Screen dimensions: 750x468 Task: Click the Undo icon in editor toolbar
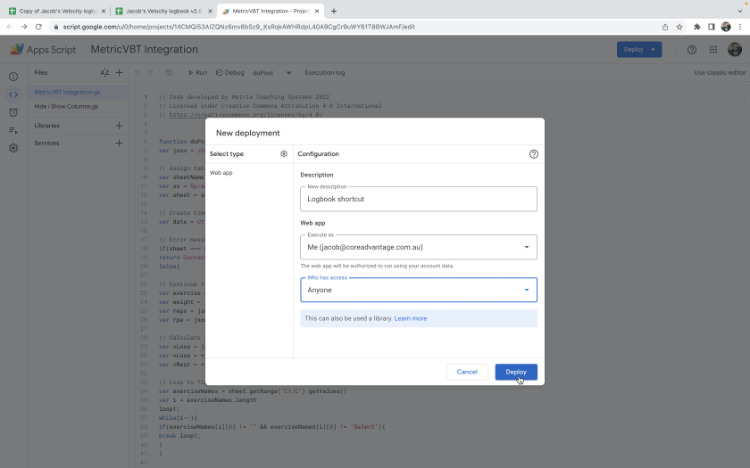tap(137, 73)
